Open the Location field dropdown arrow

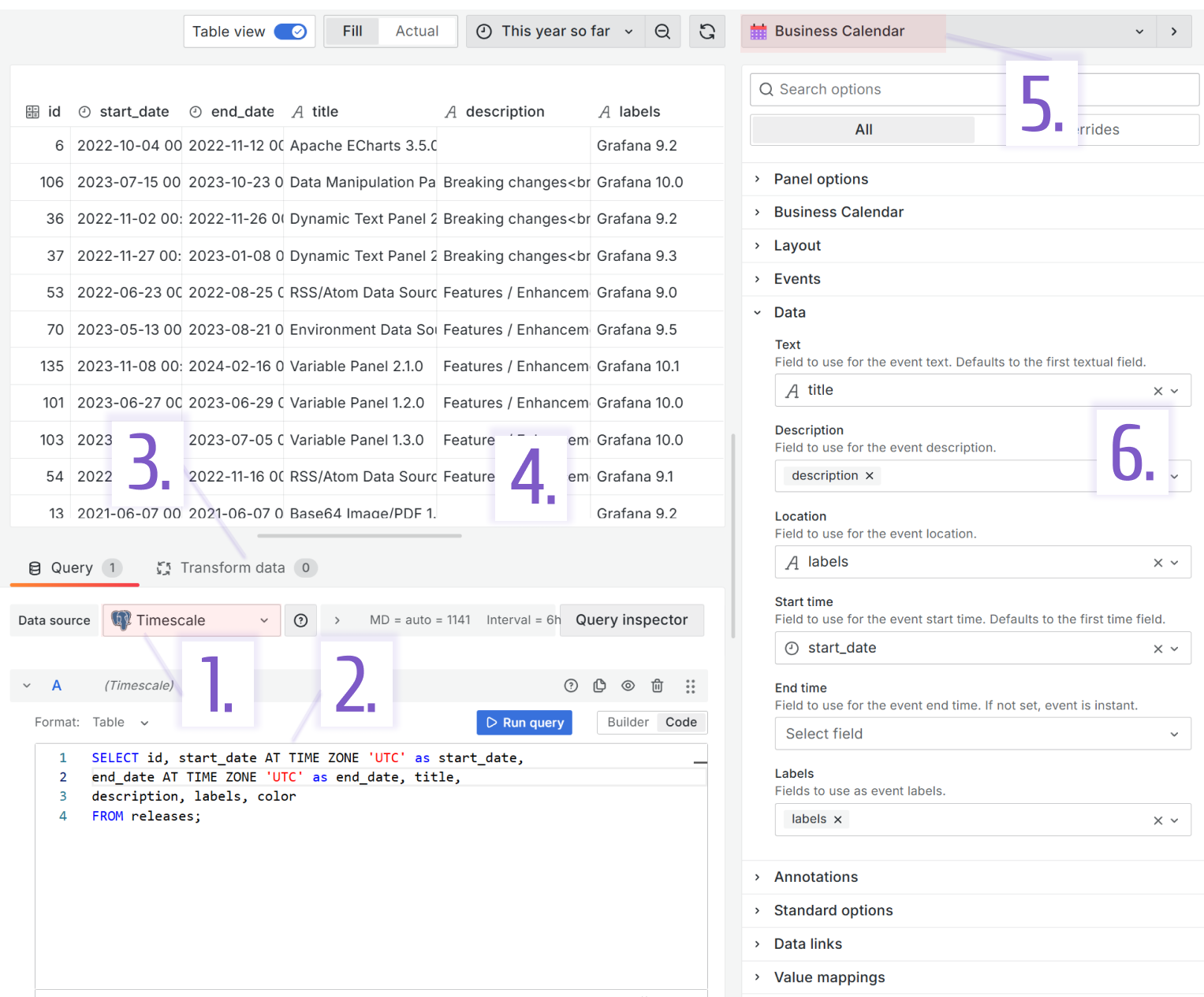(x=1174, y=563)
